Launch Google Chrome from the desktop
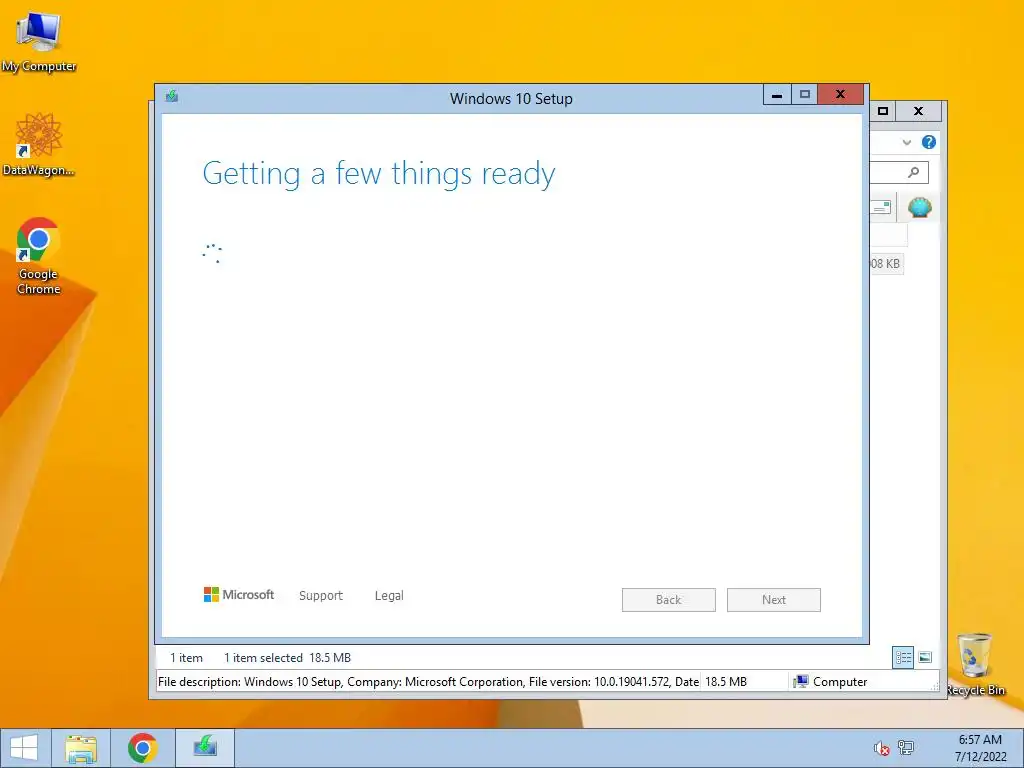Viewport: 1024px width, 768px height. [x=39, y=255]
